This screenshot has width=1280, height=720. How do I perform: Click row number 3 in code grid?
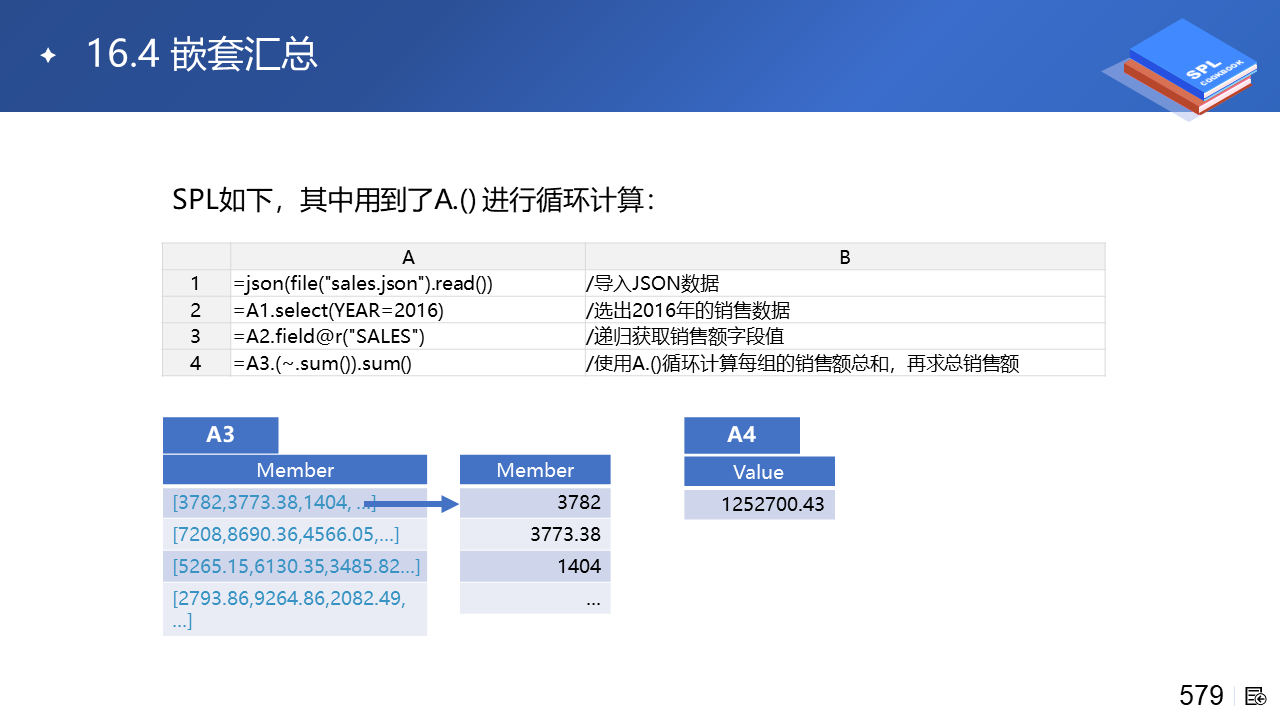point(196,336)
